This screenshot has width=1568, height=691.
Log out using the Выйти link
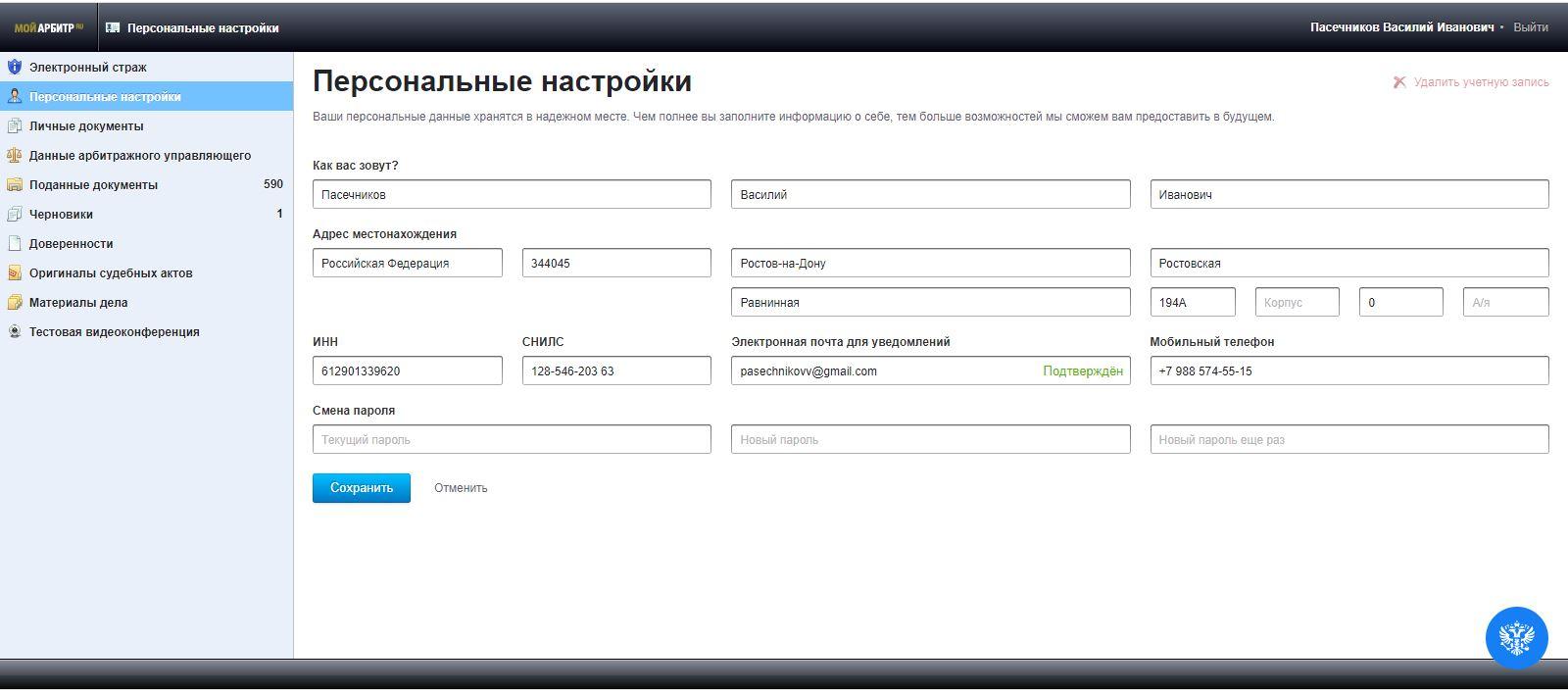tap(1530, 27)
